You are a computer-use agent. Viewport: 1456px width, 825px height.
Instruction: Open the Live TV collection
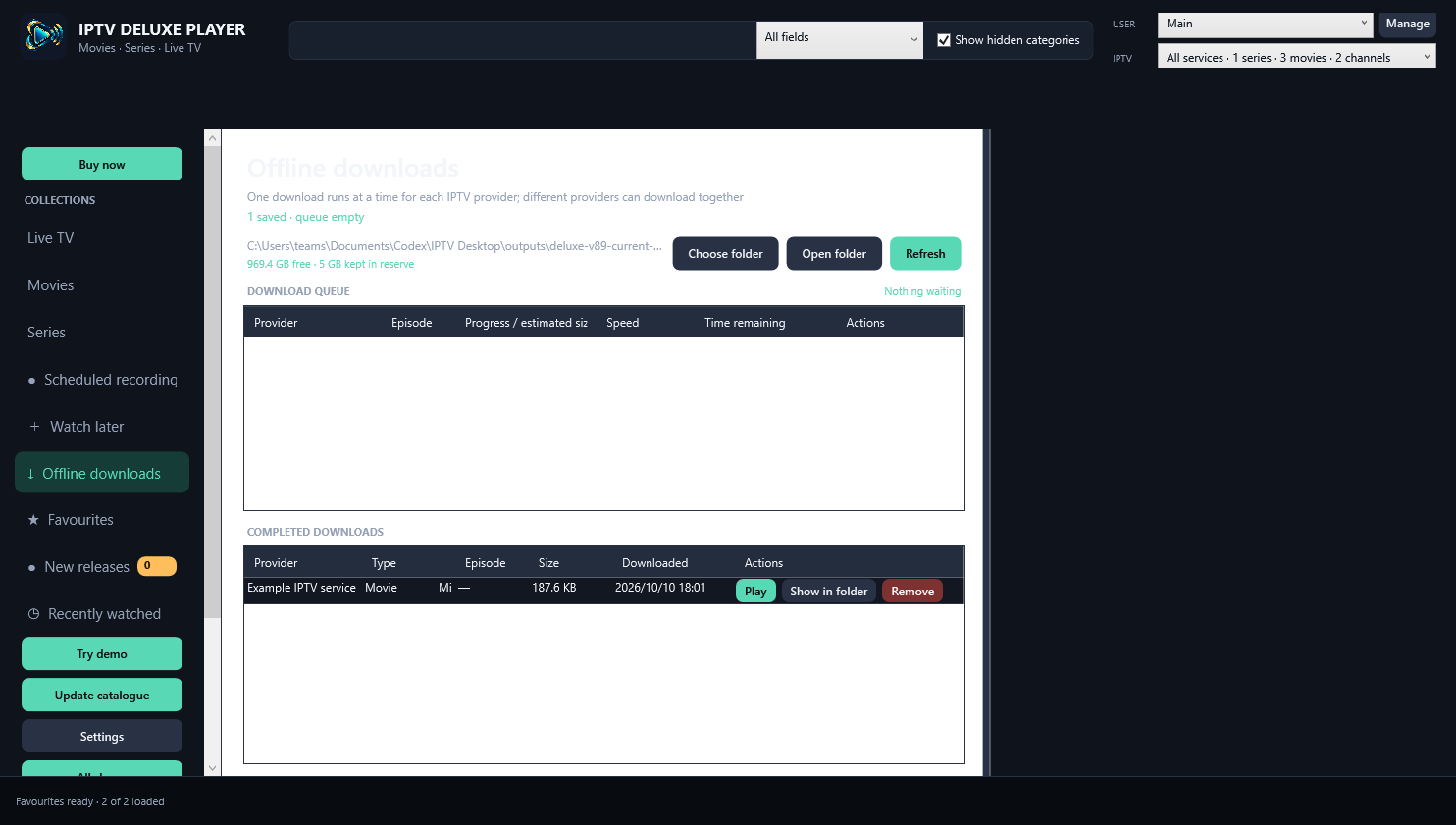coord(102,238)
